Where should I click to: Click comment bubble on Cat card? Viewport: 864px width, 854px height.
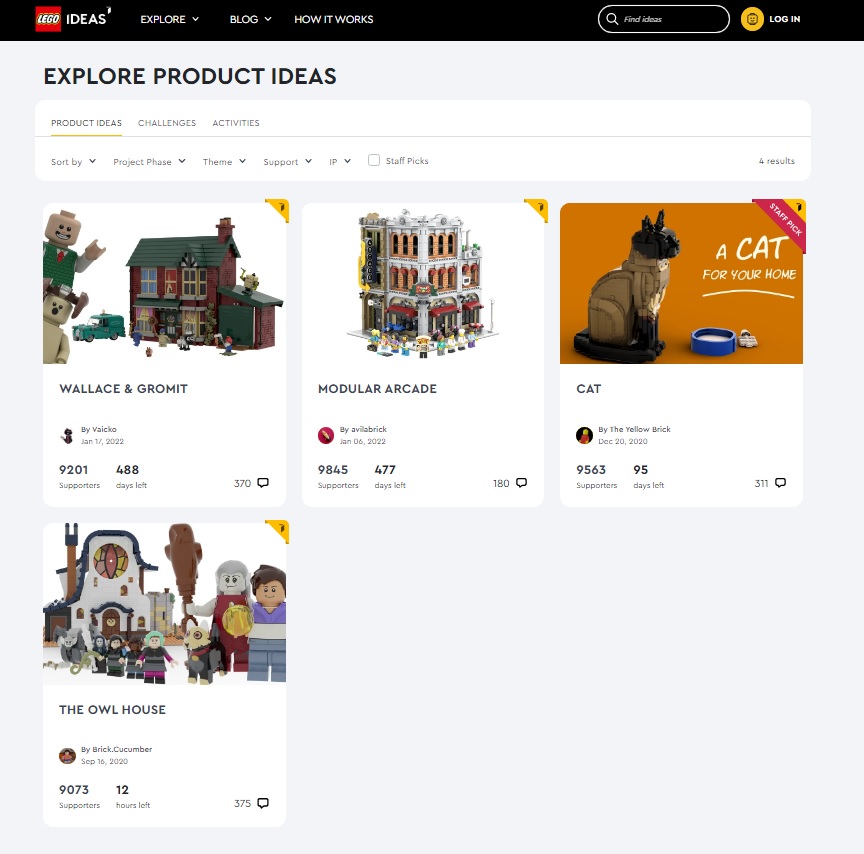tap(780, 483)
